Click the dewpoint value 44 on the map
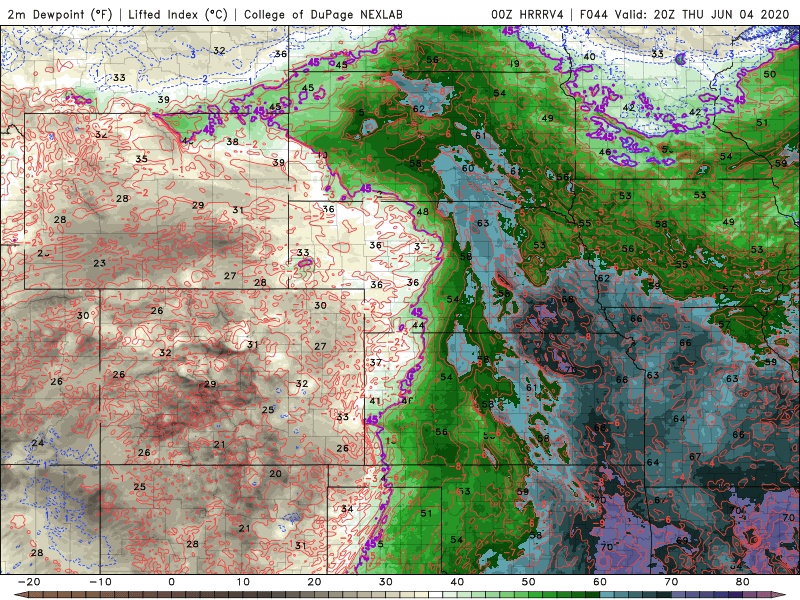800x600 pixels. (418, 325)
